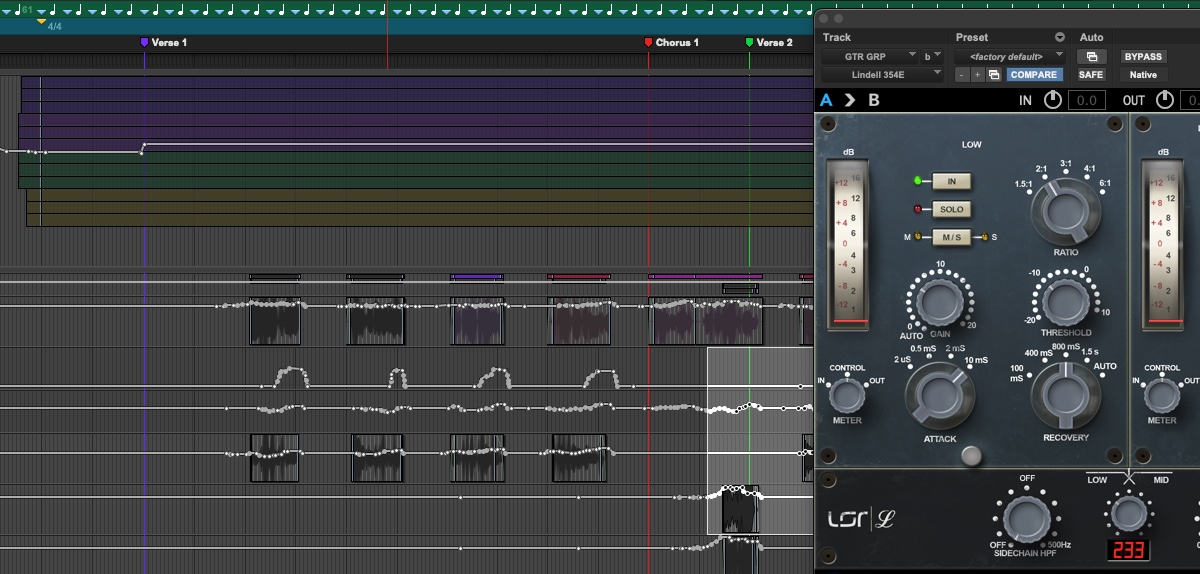The height and width of the screenshot is (574, 1200).
Task: Click the Track header label
Action: pyautogui.click(x=837, y=38)
